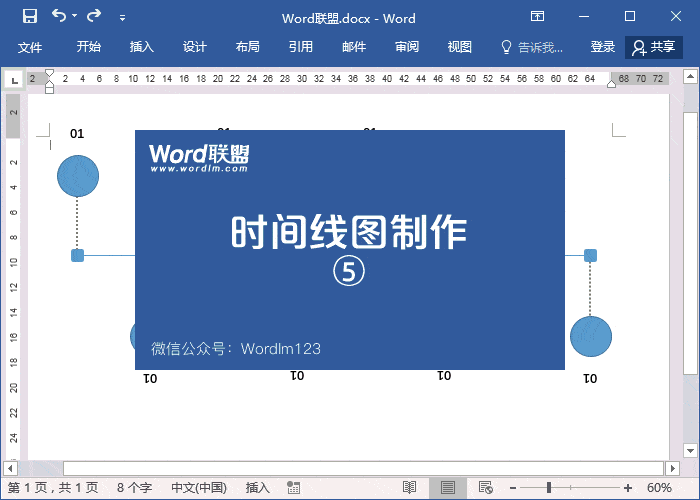Open the Undo history dropdown arrow
This screenshot has height=500, width=700.
tap(75, 16)
